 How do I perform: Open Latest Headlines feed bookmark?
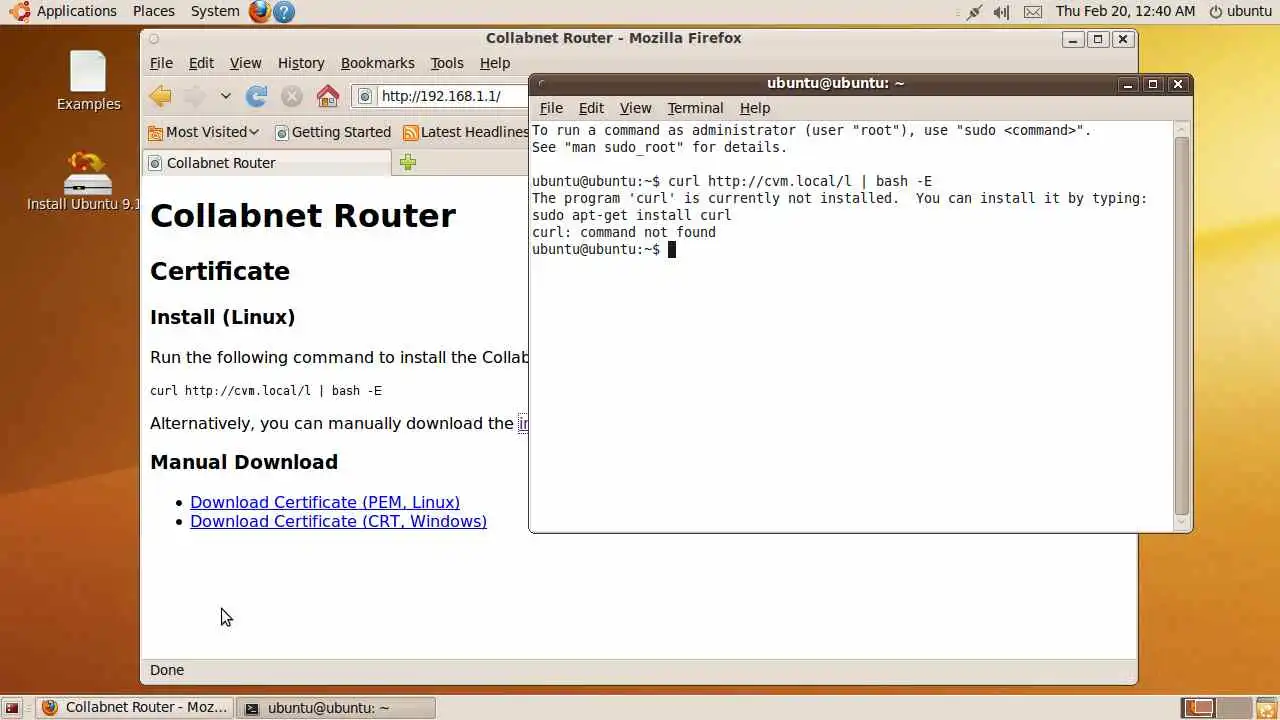466,132
